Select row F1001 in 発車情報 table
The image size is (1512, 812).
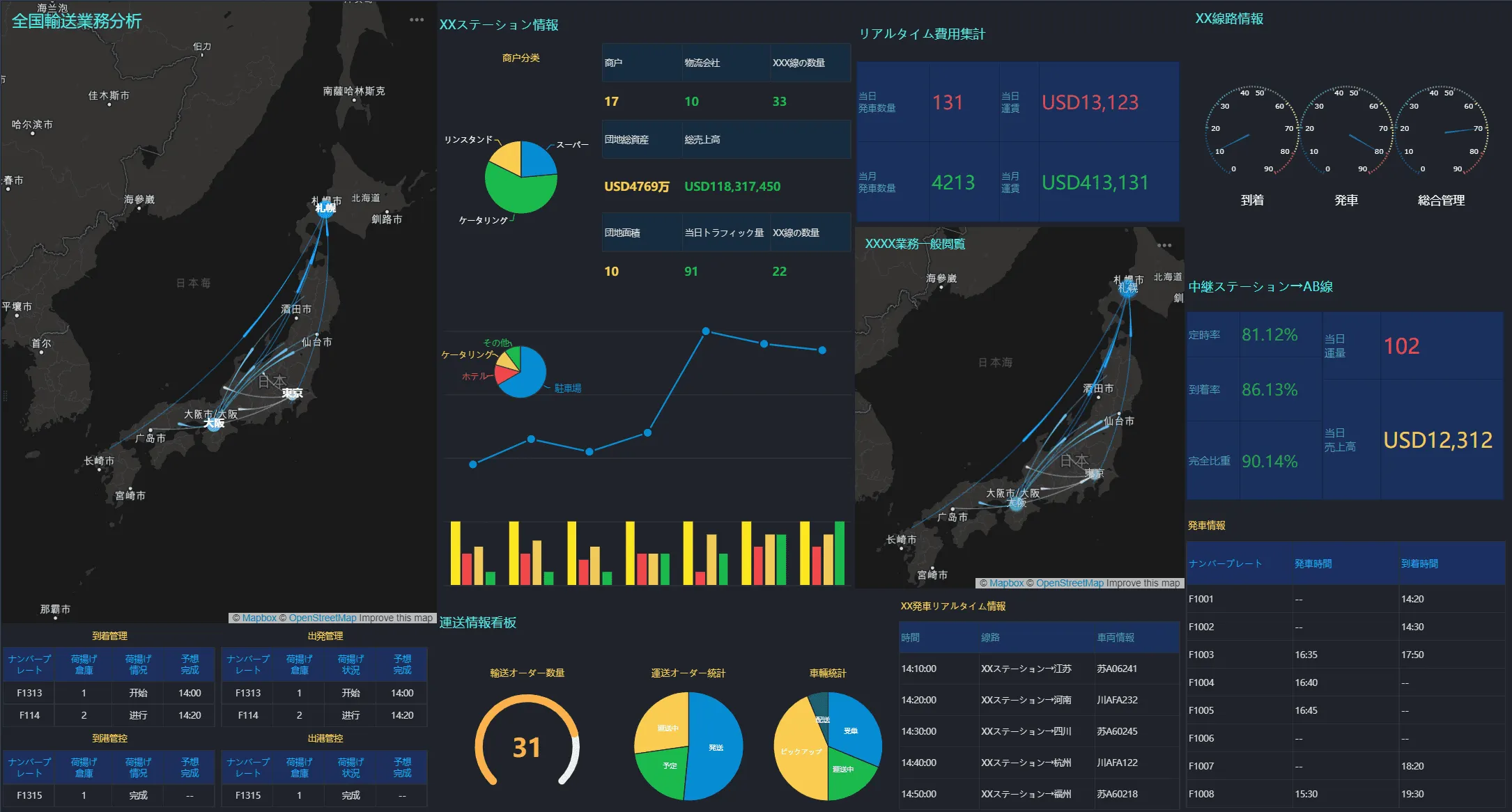[1345, 599]
